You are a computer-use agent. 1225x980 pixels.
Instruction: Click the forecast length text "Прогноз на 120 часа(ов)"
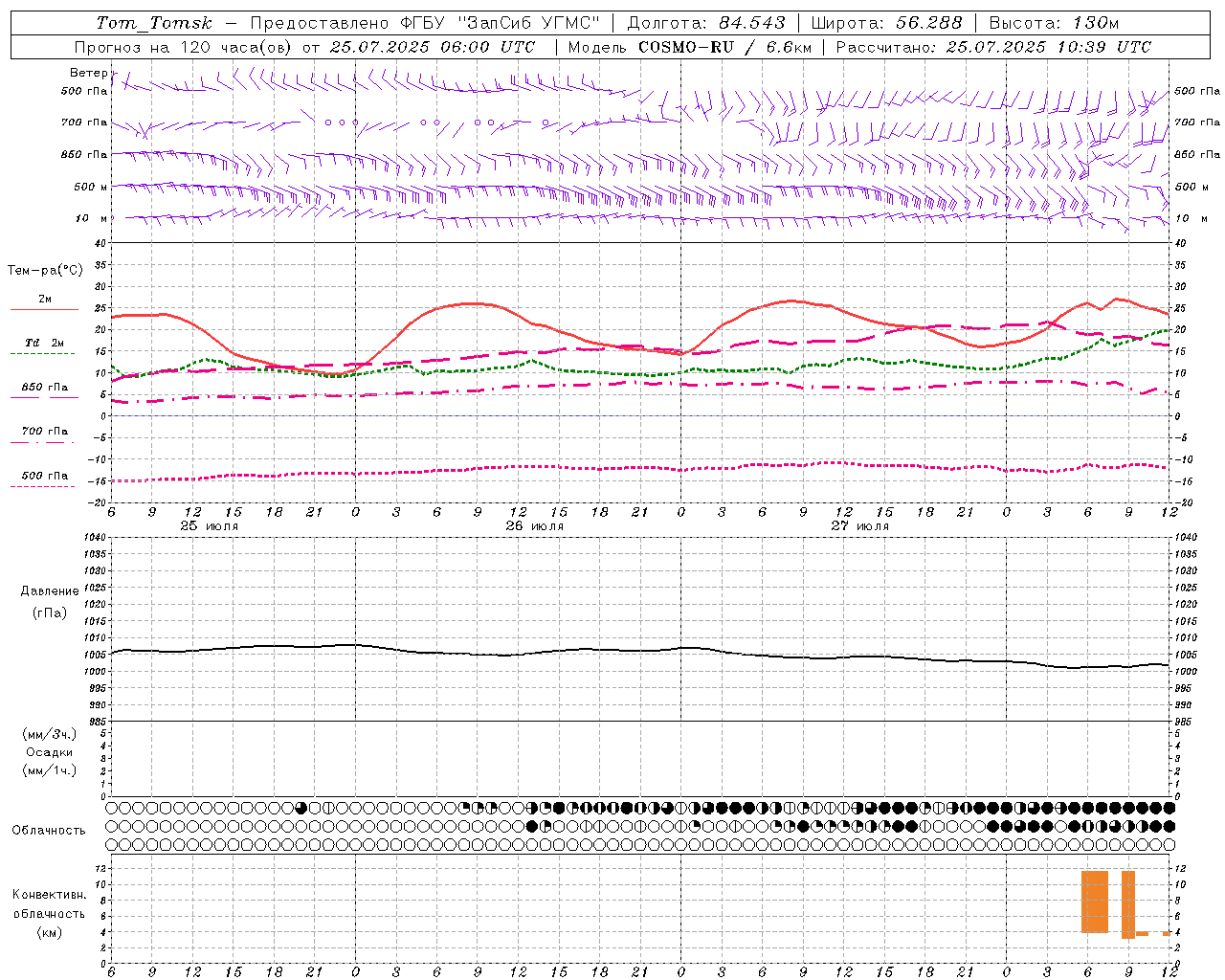(x=182, y=47)
